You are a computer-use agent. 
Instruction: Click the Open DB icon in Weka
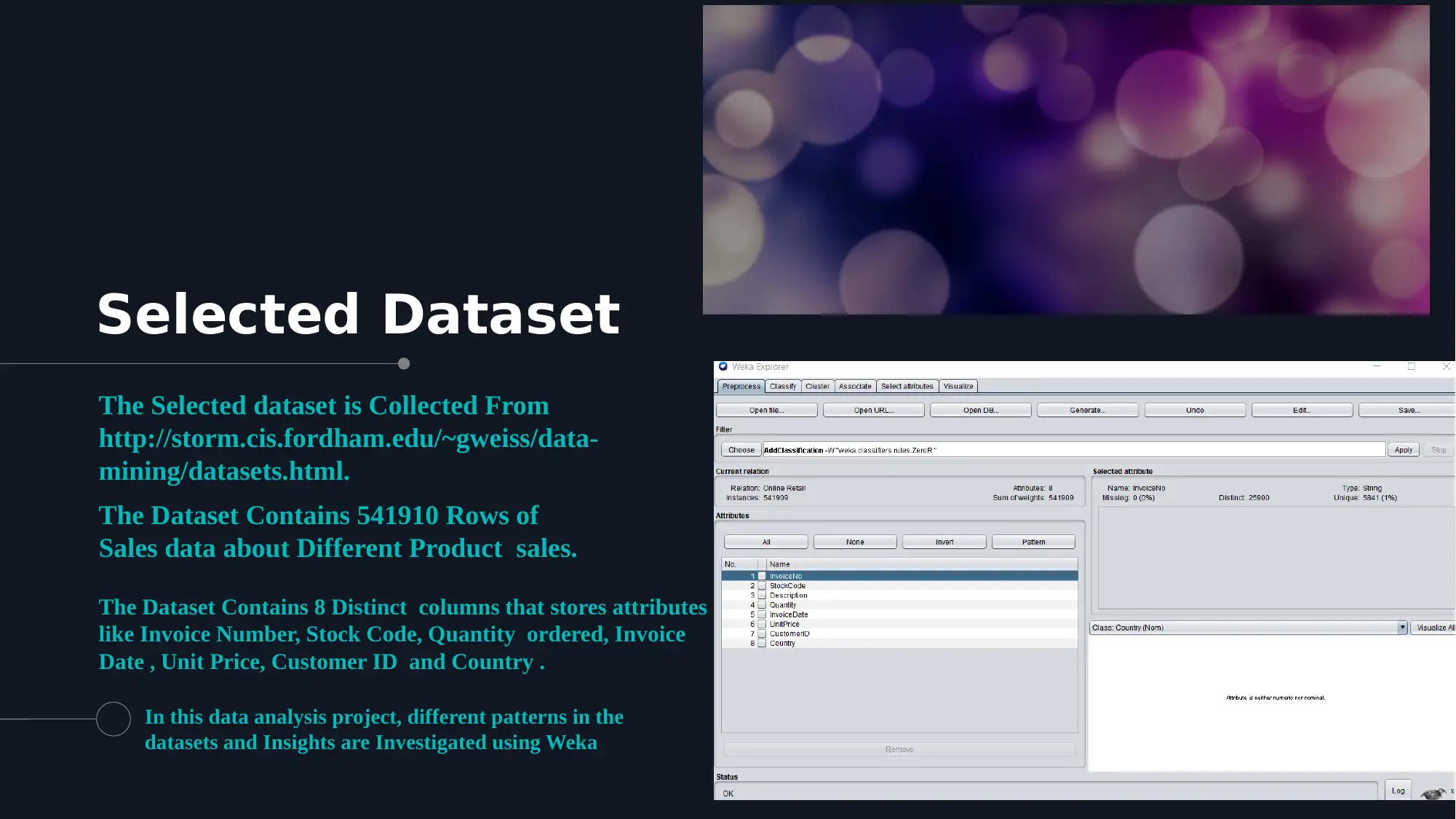pos(980,409)
